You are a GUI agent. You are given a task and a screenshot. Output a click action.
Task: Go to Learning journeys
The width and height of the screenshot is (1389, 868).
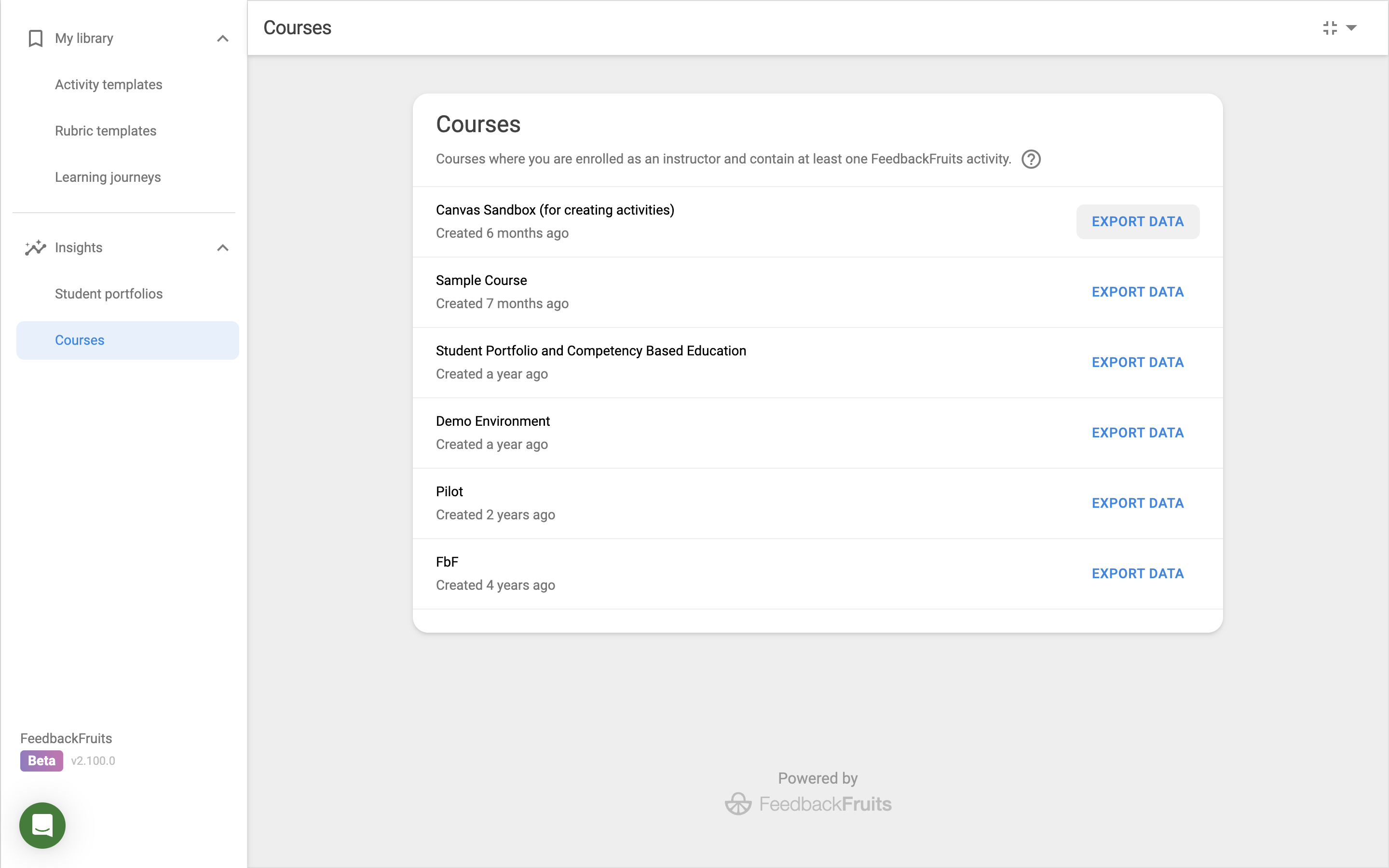pos(108,177)
